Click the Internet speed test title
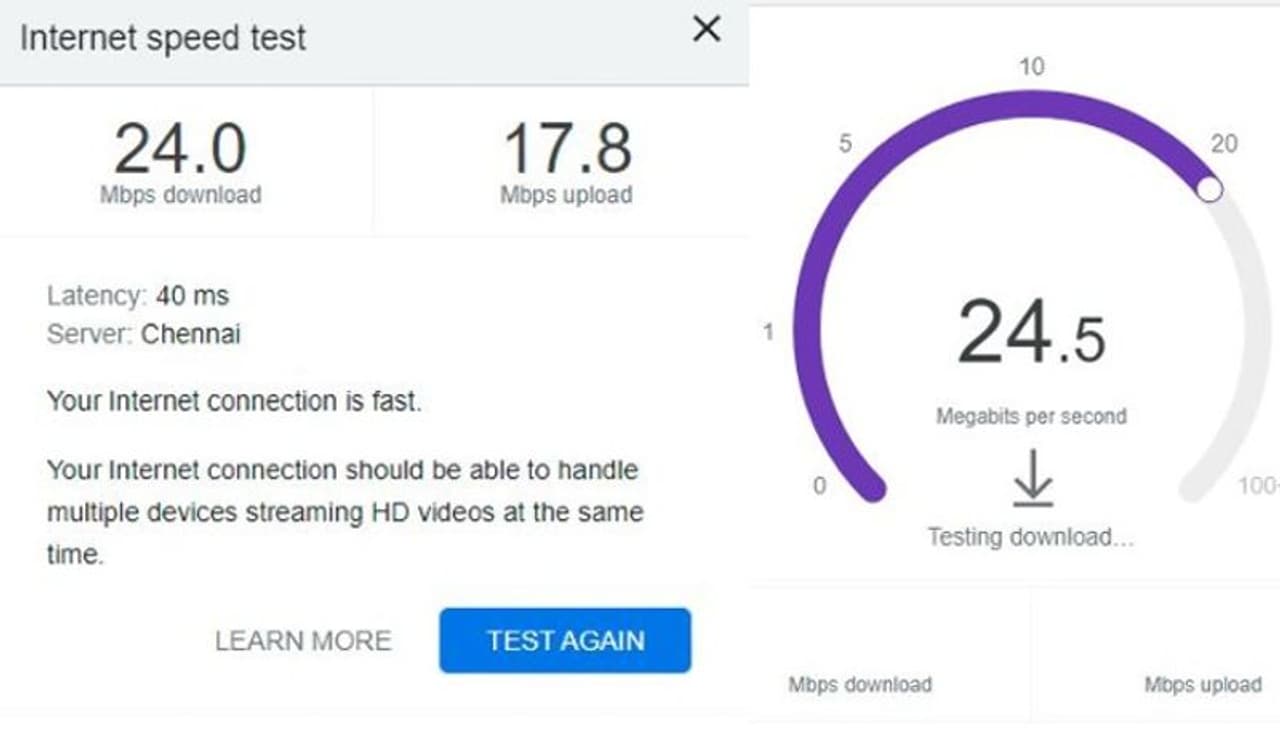This screenshot has width=1280, height=731. 163,38
